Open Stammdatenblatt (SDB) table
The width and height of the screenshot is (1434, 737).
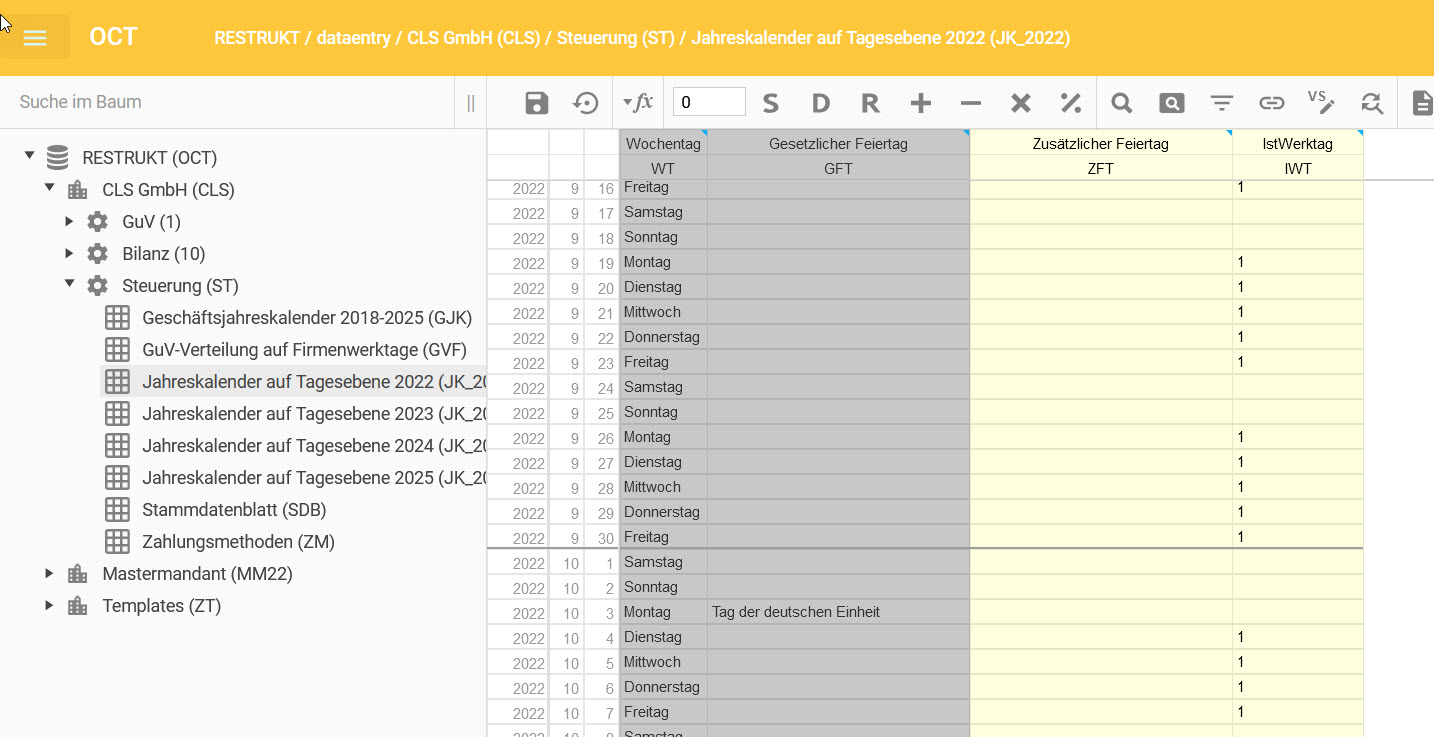(x=234, y=510)
